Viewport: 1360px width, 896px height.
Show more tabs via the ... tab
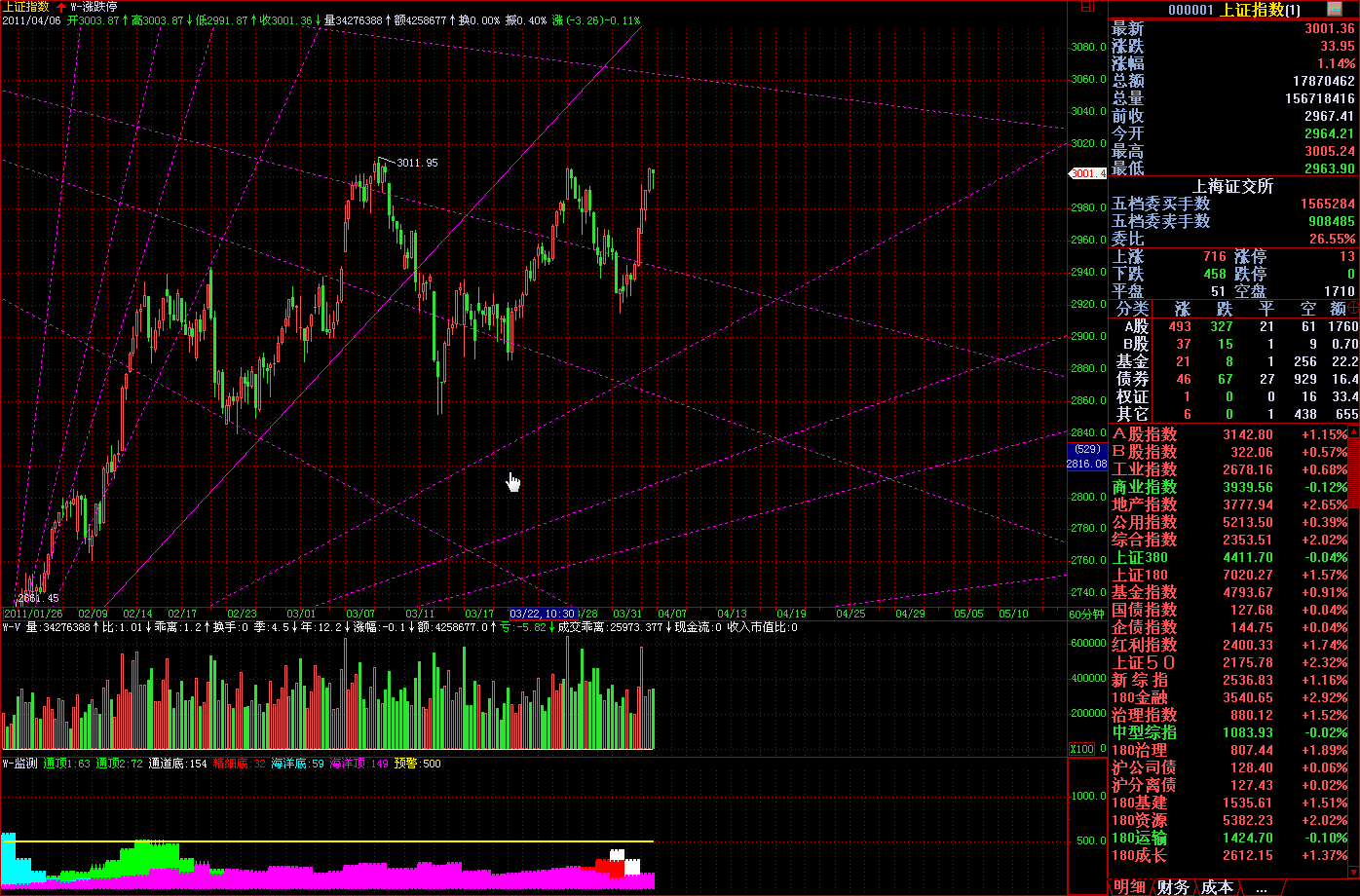tap(1262, 886)
